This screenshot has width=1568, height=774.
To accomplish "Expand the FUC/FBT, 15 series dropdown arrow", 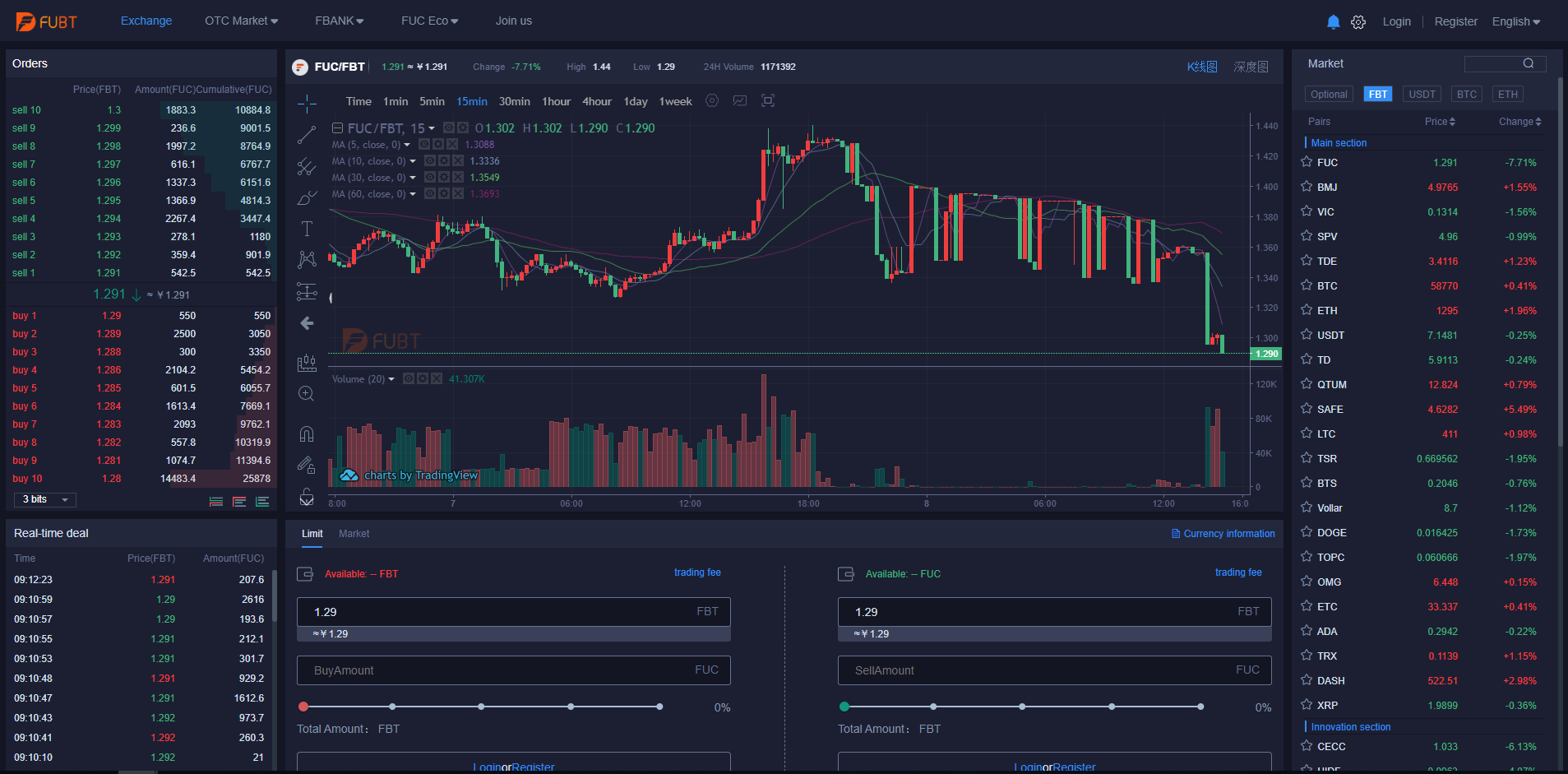I will (x=432, y=128).
